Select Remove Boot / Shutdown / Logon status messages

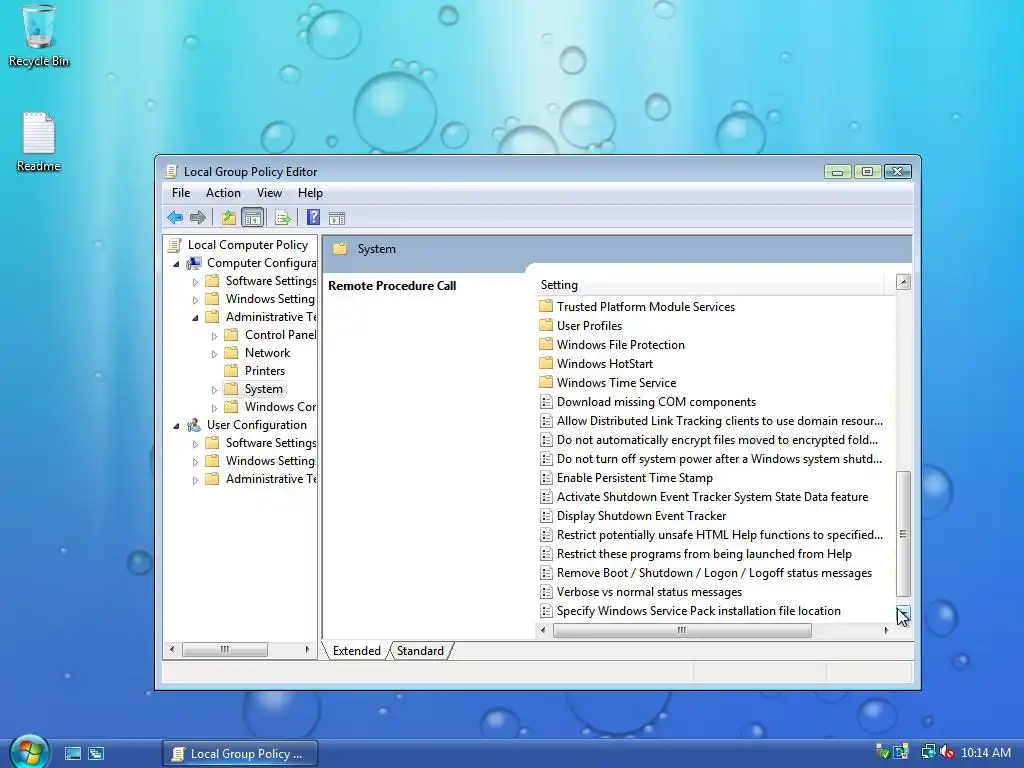714,573
